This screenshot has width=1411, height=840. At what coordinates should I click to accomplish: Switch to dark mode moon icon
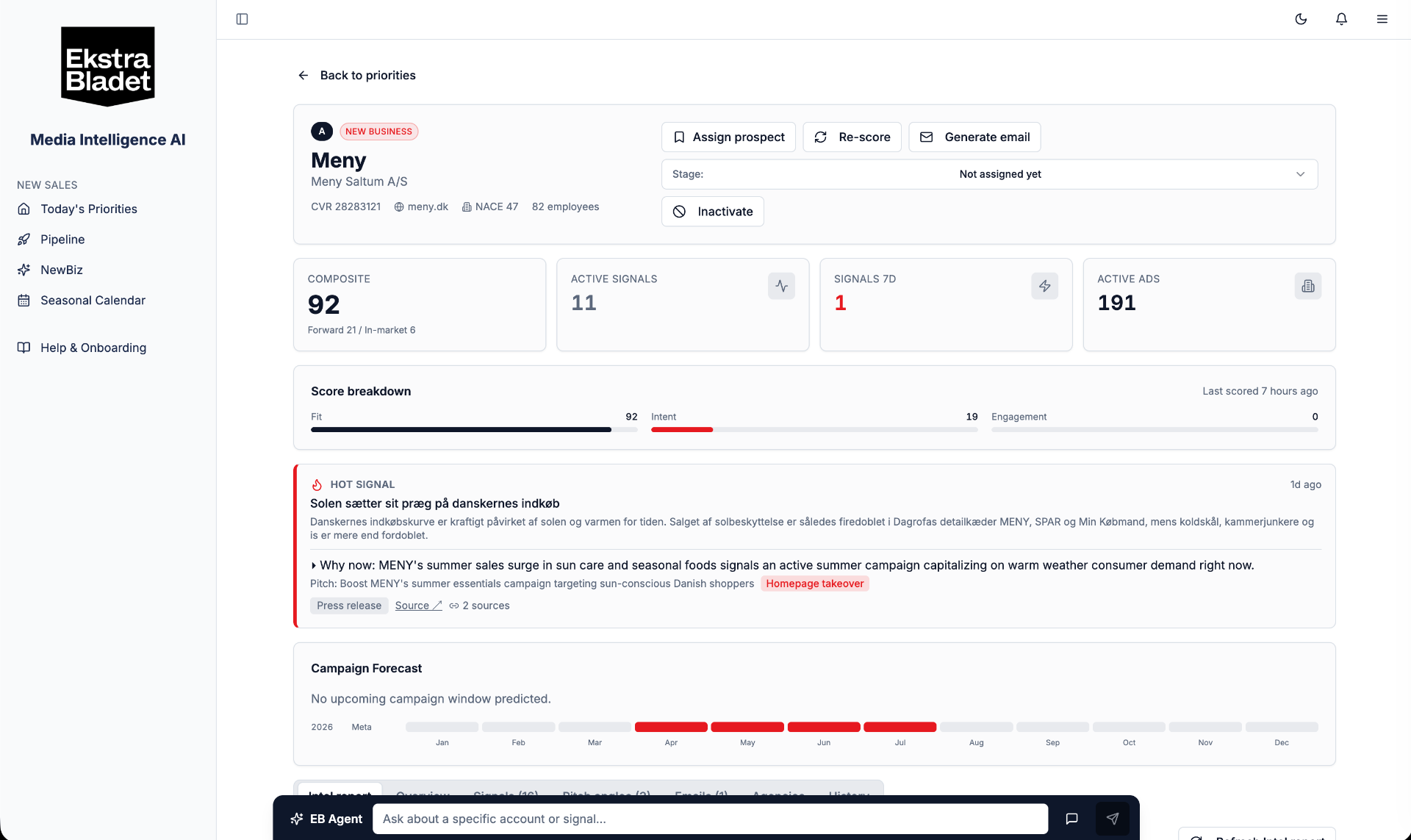(x=1301, y=19)
